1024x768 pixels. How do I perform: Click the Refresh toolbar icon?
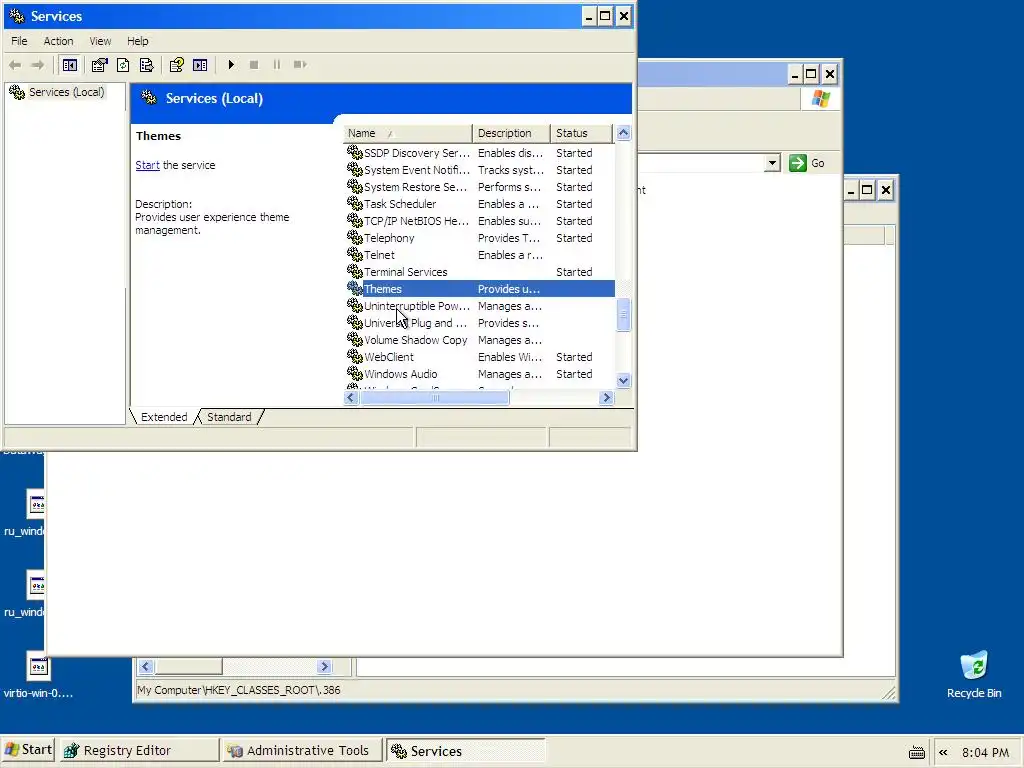point(123,65)
